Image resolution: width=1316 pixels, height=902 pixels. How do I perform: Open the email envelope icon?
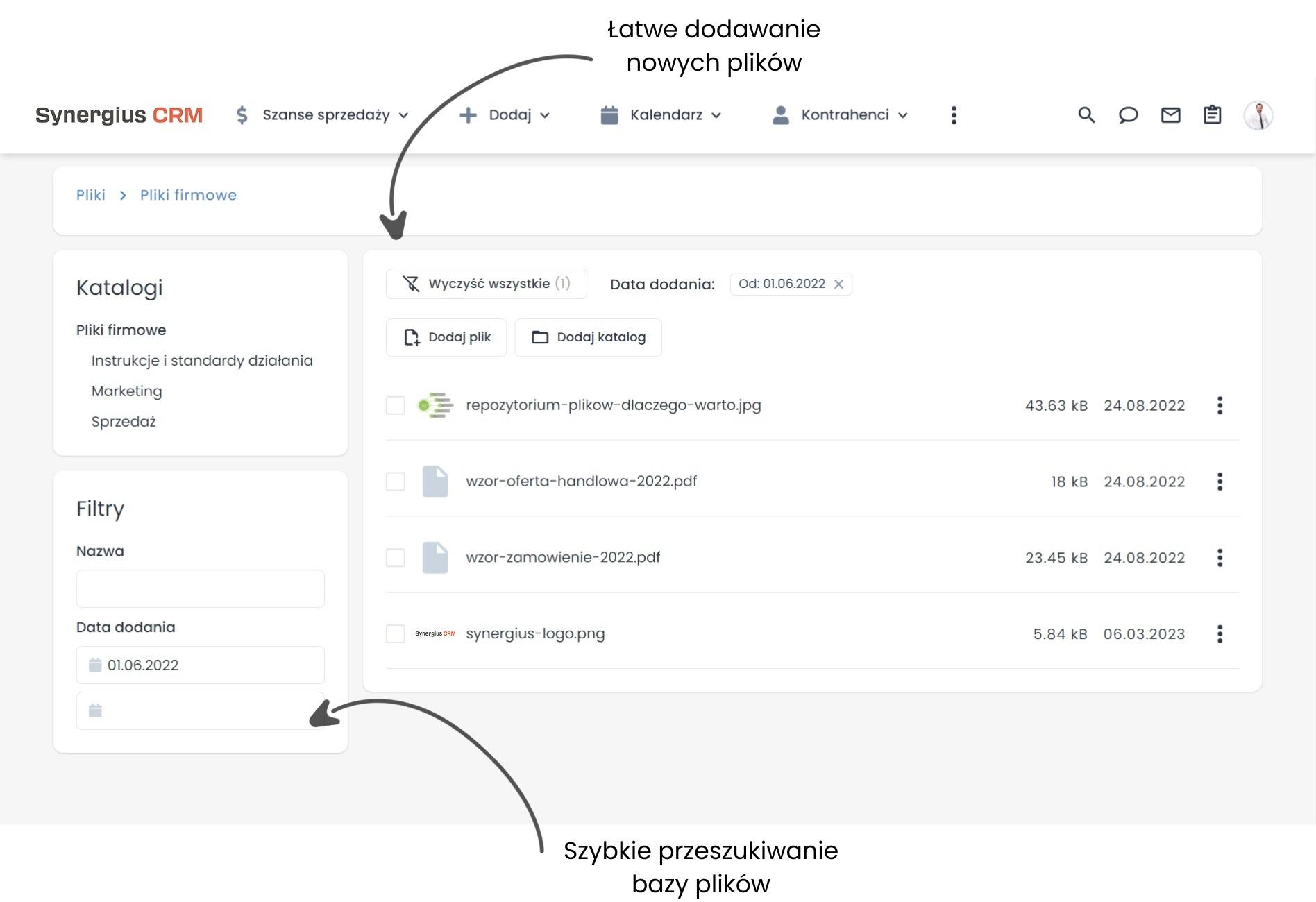point(1170,115)
